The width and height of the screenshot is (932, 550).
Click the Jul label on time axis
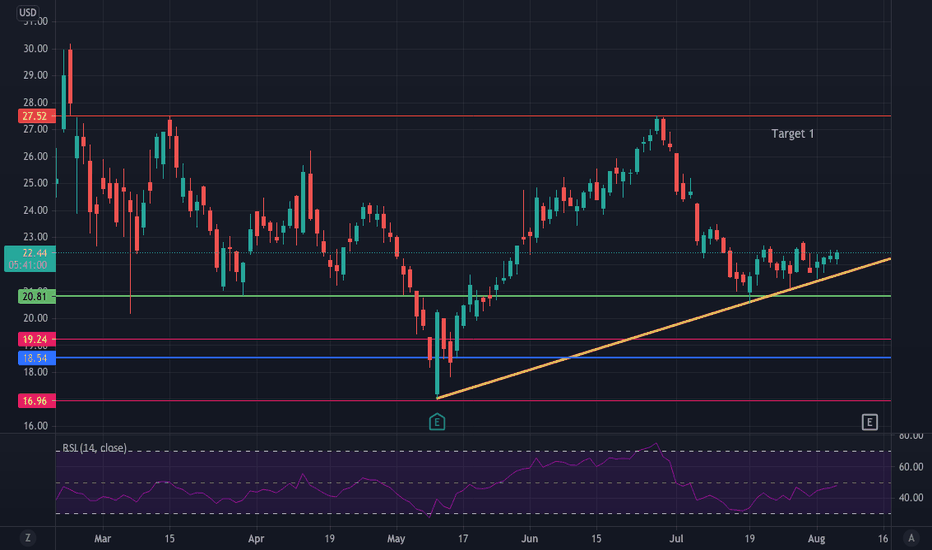676,539
